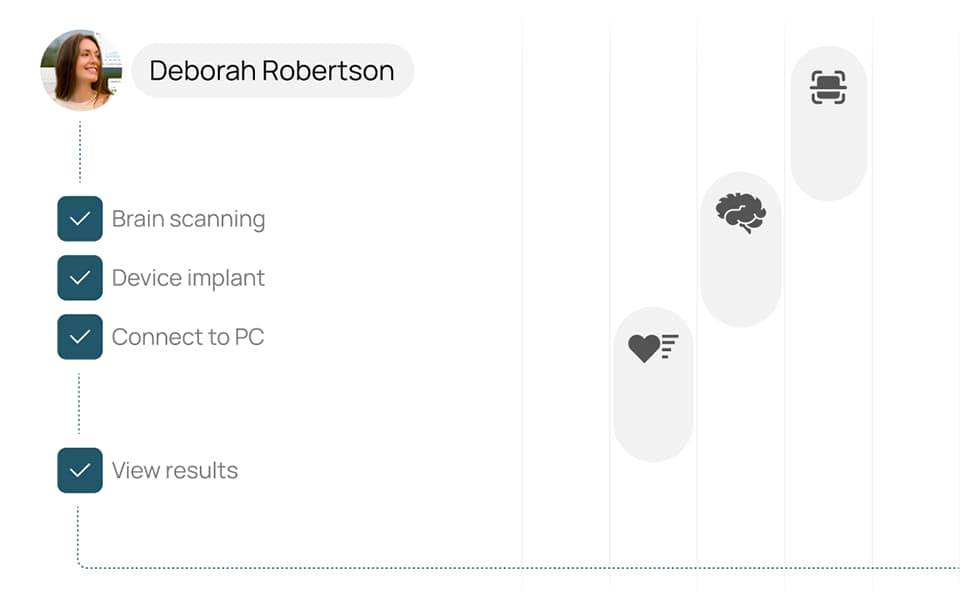
Task: Click the dotted connector below the profile photo
Action: (x=80, y=152)
